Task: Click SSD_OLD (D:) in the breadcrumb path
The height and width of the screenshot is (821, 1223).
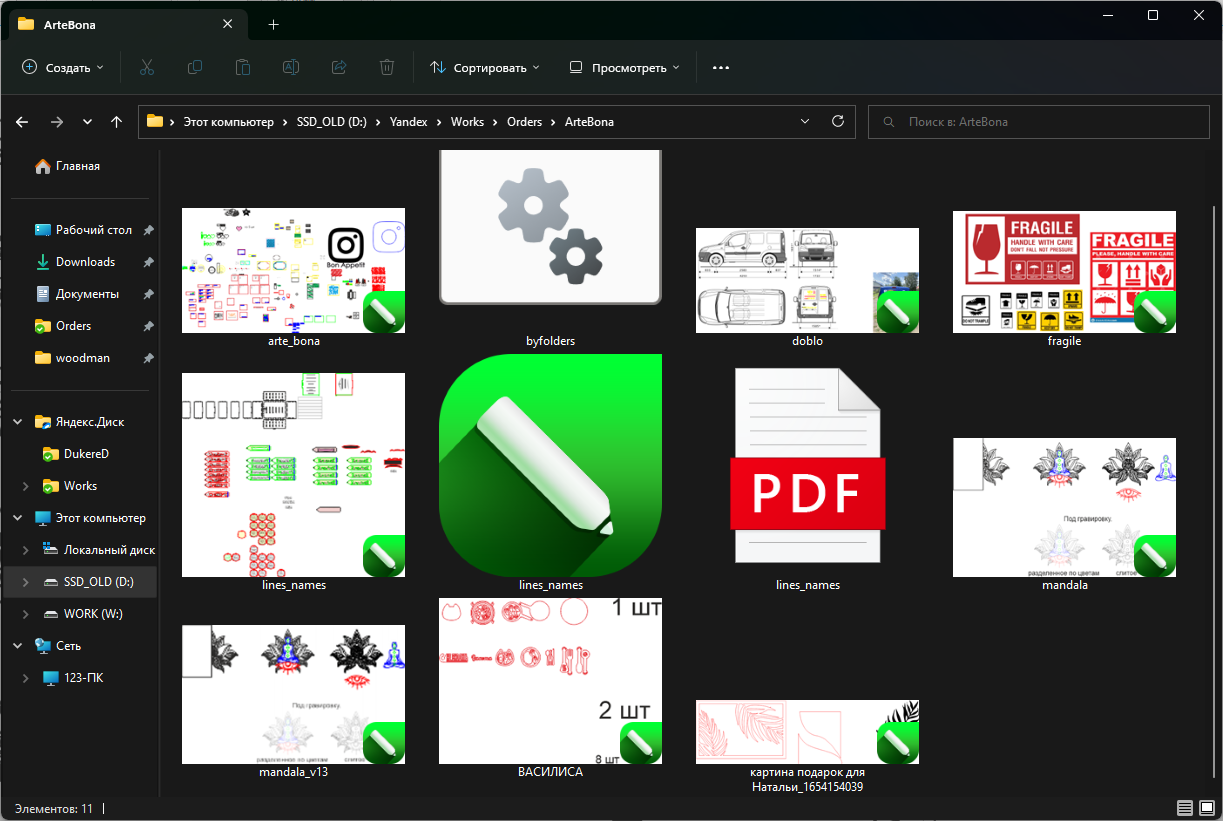Action: click(332, 122)
